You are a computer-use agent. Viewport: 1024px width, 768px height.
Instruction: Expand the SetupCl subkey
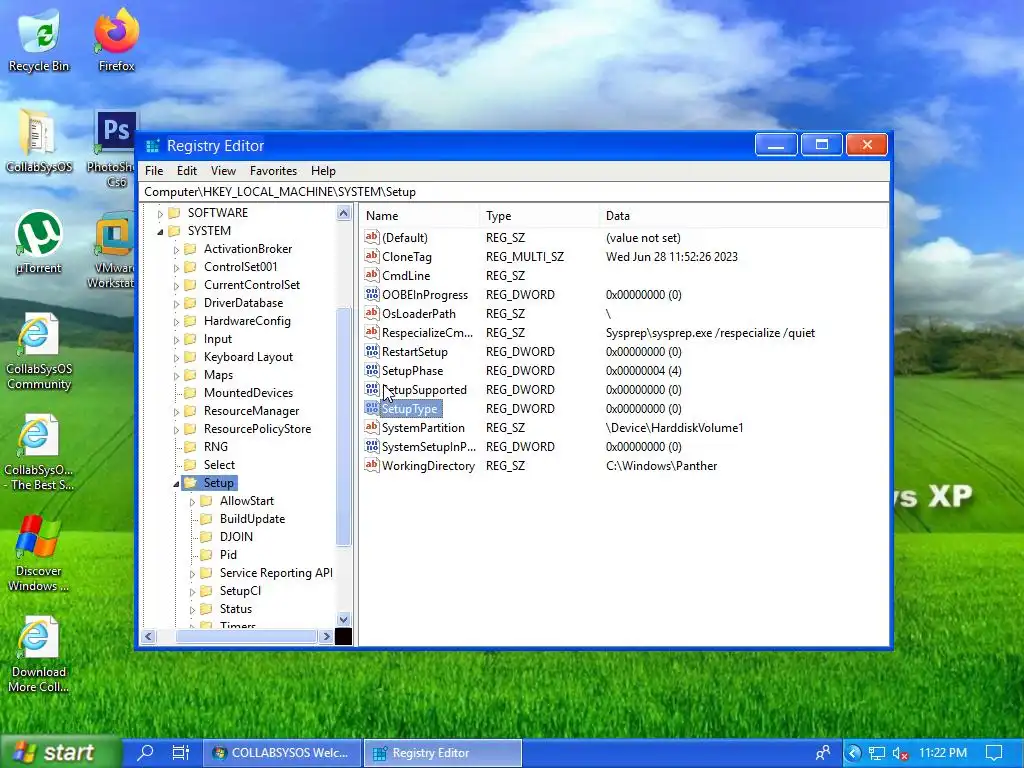coord(192,592)
